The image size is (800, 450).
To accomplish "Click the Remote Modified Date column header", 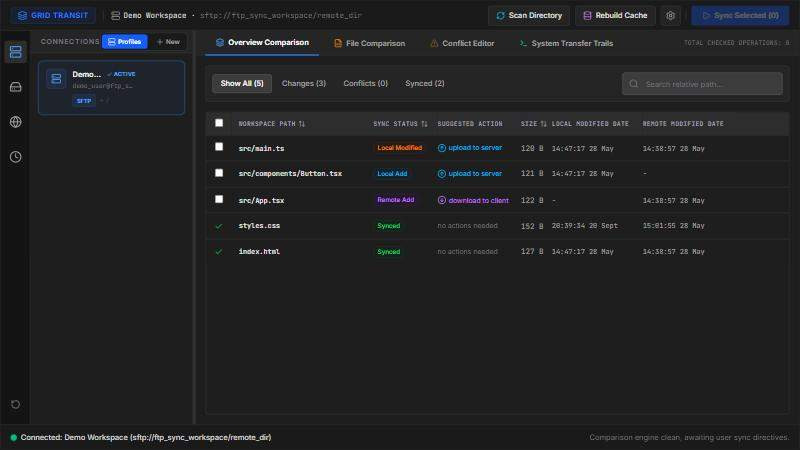I will pyautogui.click(x=683, y=124).
